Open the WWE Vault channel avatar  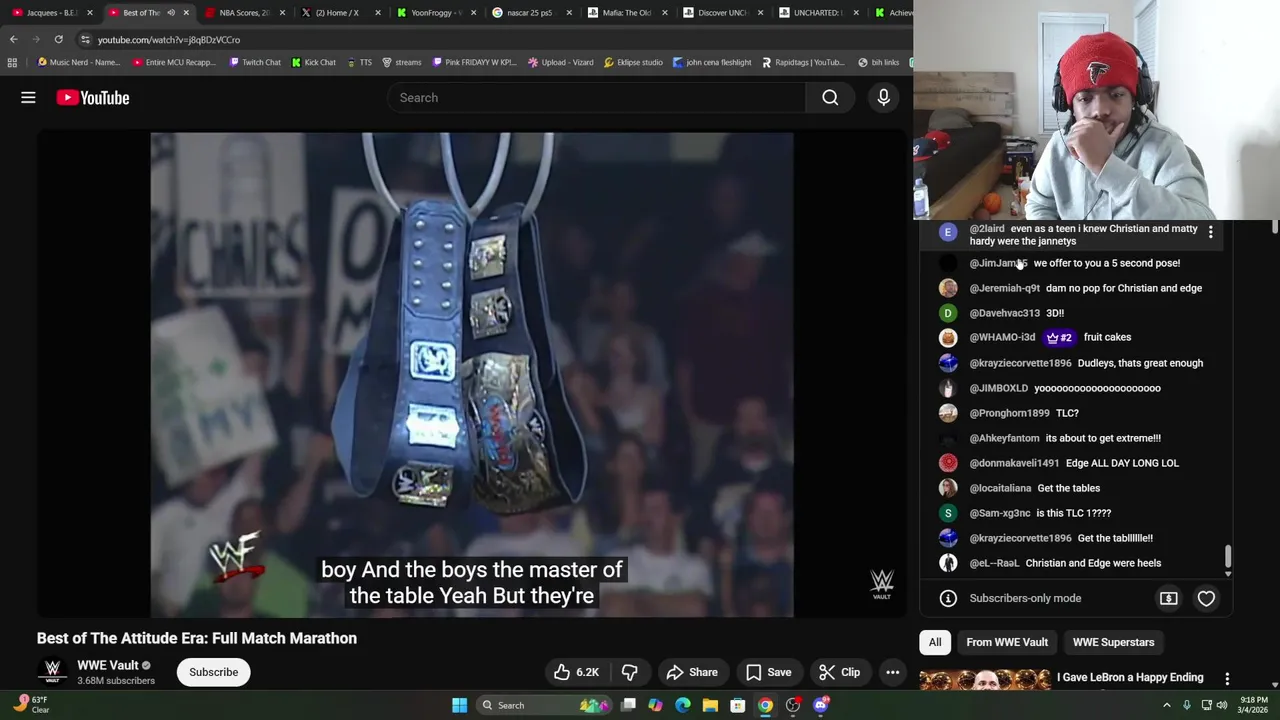(52, 672)
